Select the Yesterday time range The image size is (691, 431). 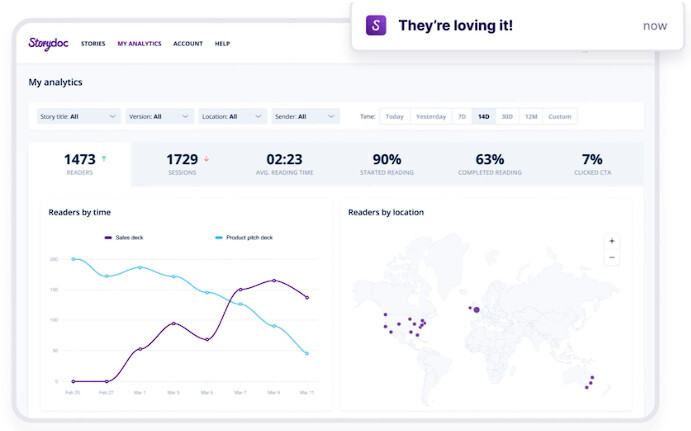click(x=431, y=117)
